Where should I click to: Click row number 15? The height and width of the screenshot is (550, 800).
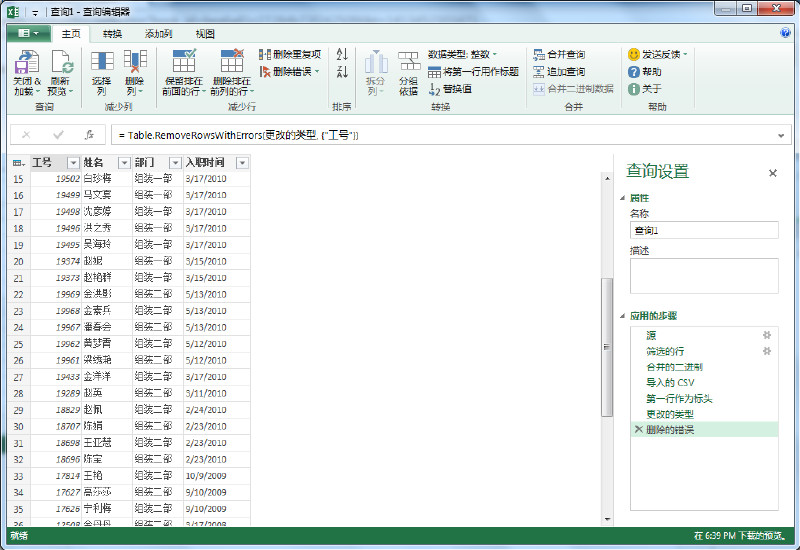18,179
